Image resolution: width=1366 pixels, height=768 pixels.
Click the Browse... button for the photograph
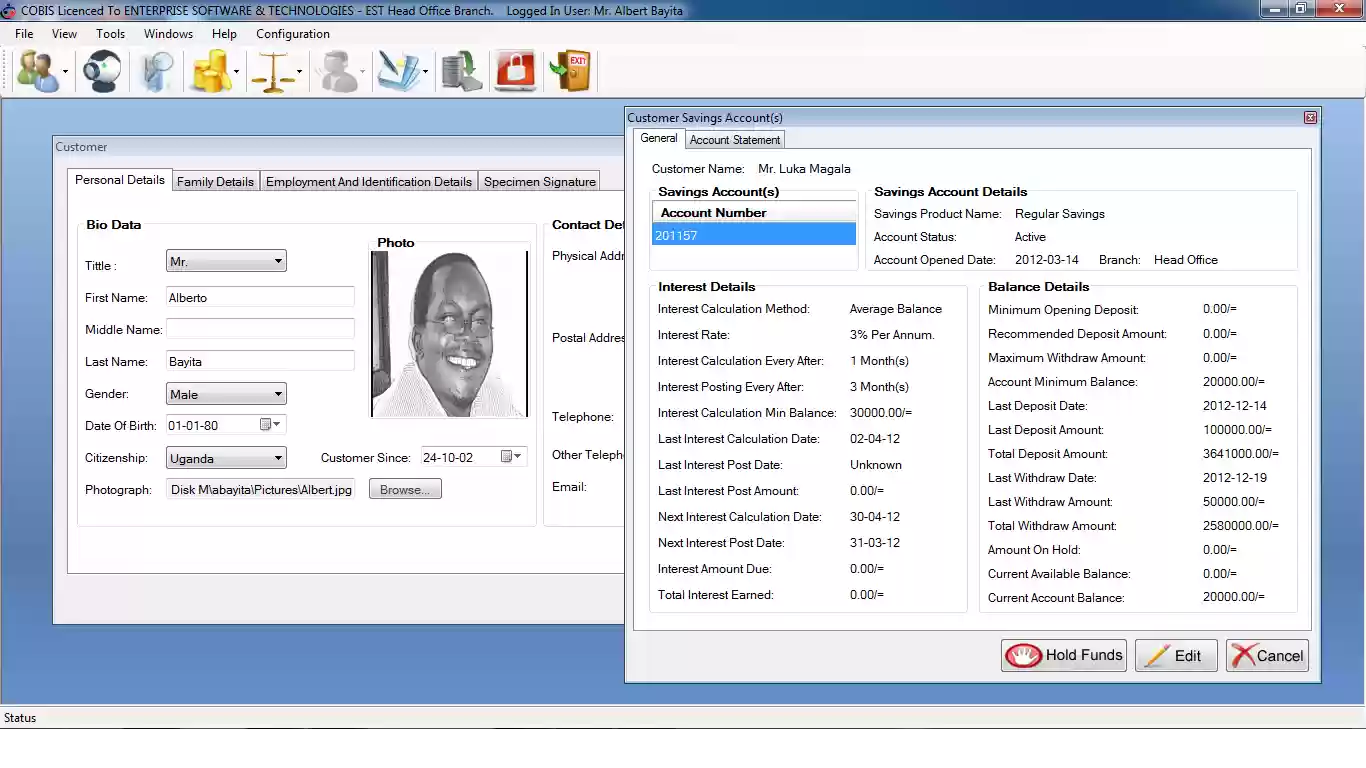coord(405,490)
